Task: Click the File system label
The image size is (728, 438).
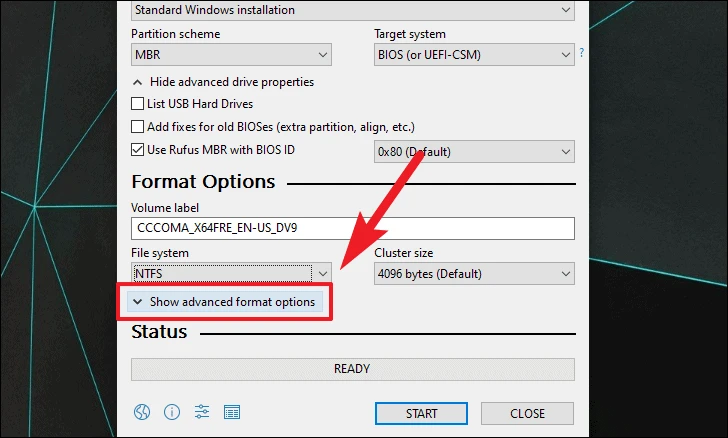Action: [x=160, y=253]
